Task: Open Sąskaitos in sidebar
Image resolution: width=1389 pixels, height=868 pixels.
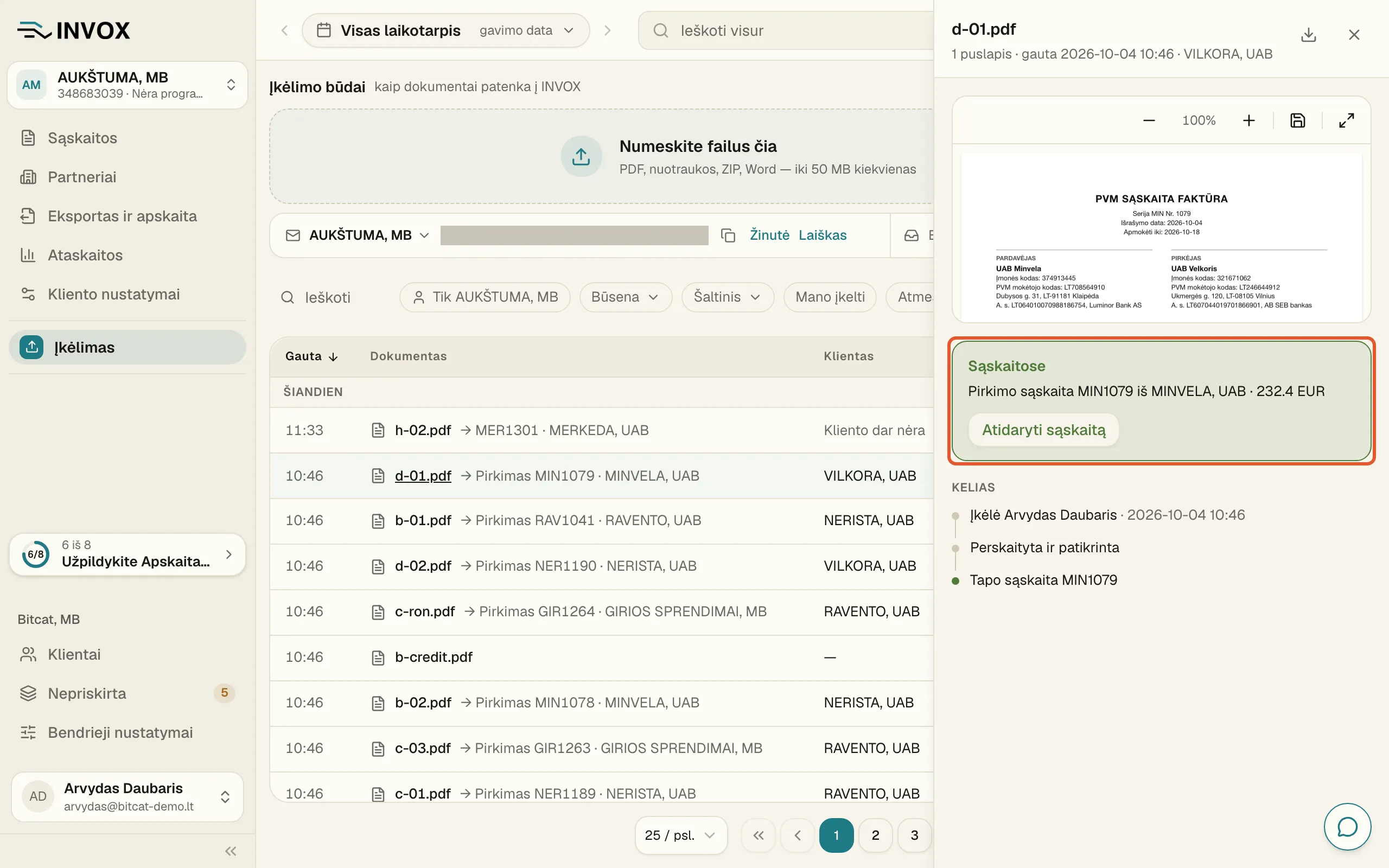Action: click(128, 138)
